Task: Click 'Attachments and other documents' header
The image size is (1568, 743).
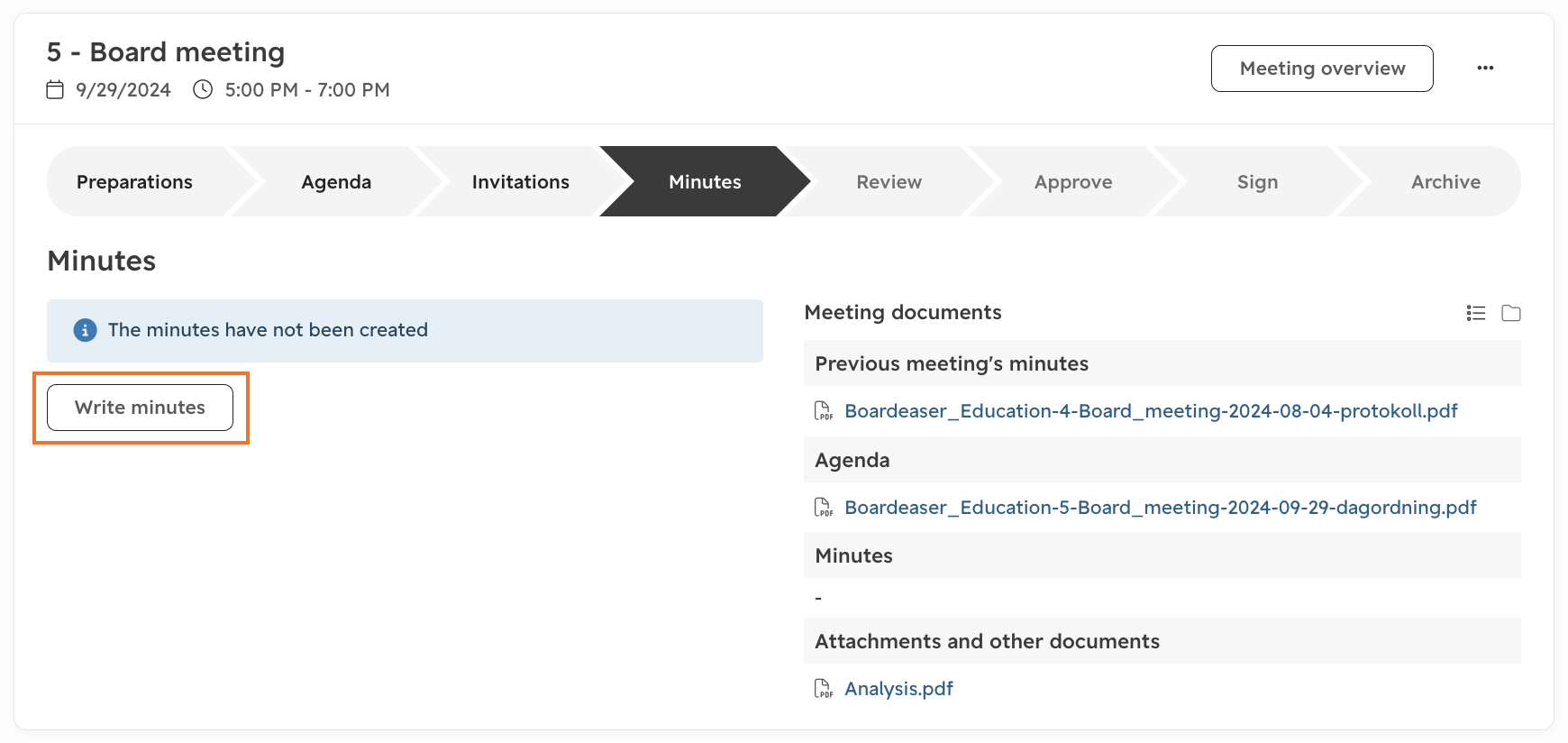Action: [1162, 641]
